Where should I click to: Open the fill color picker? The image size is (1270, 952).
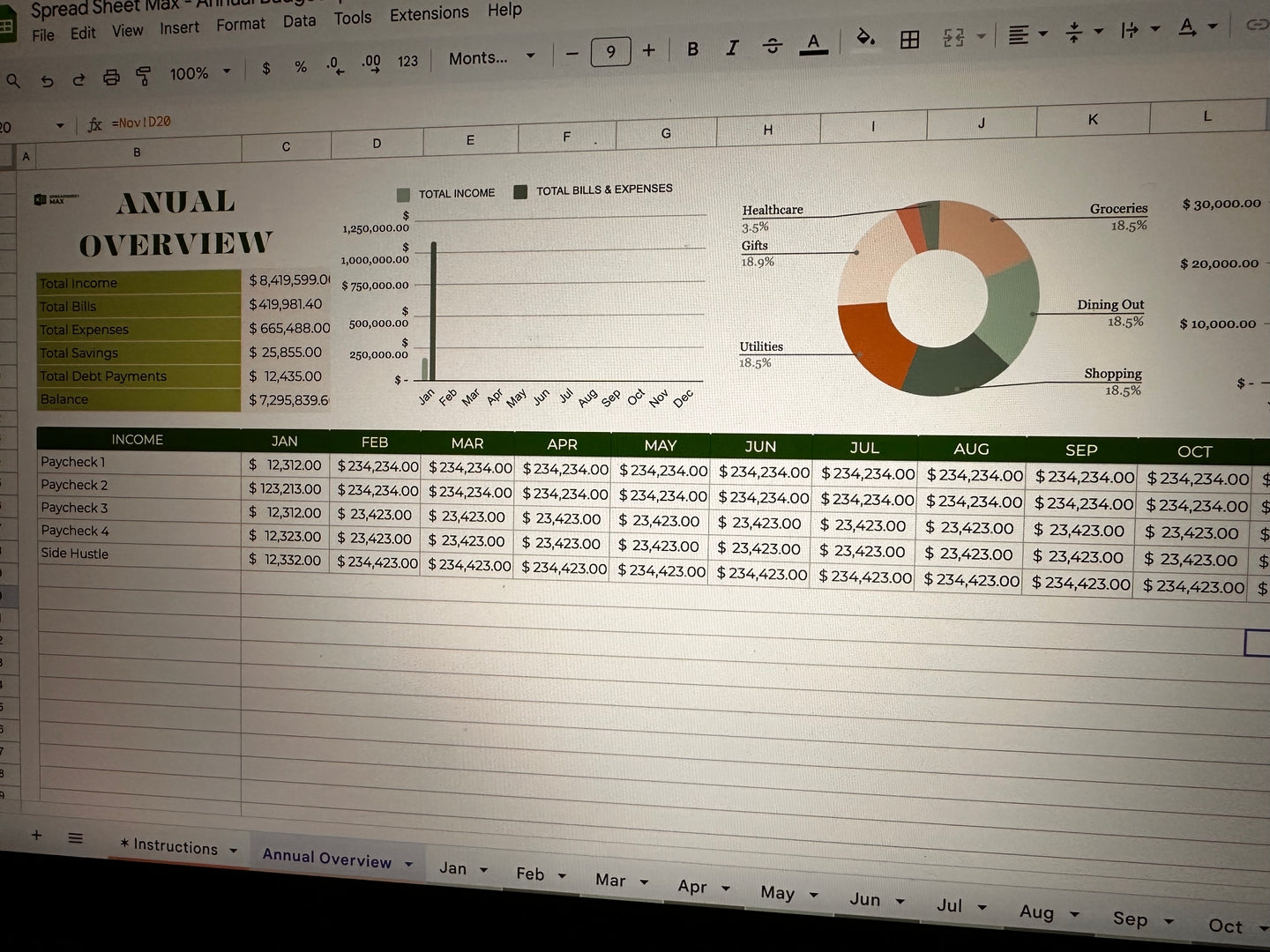click(866, 38)
